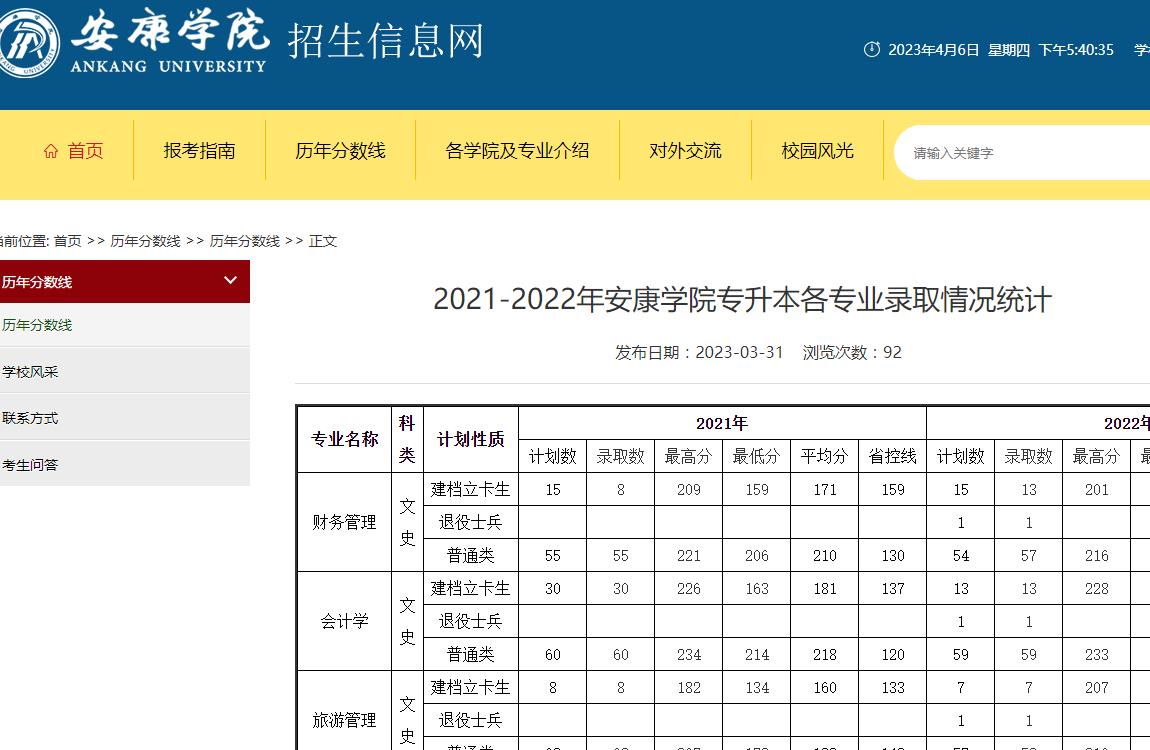Screen dimensions: 1150x750
Task: Click the 专业名称 table header
Action: coord(345,439)
